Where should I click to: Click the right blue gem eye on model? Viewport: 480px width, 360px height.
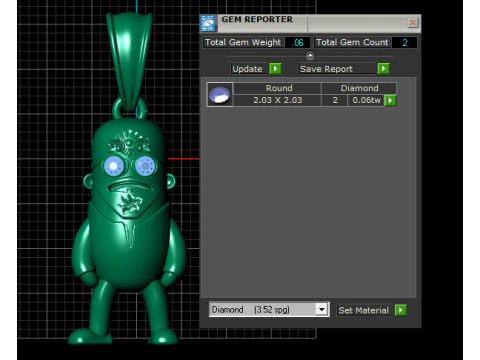[x=145, y=166]
